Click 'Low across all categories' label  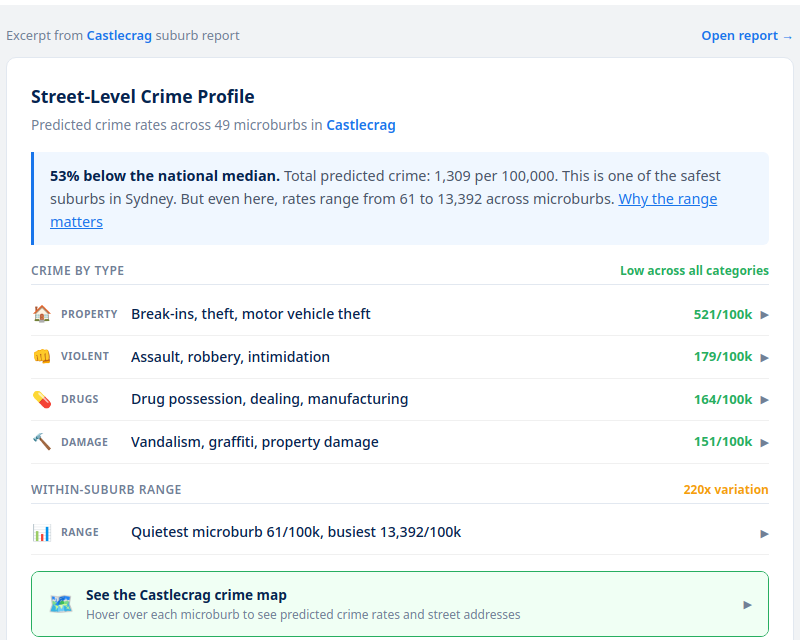click(694, 271)
